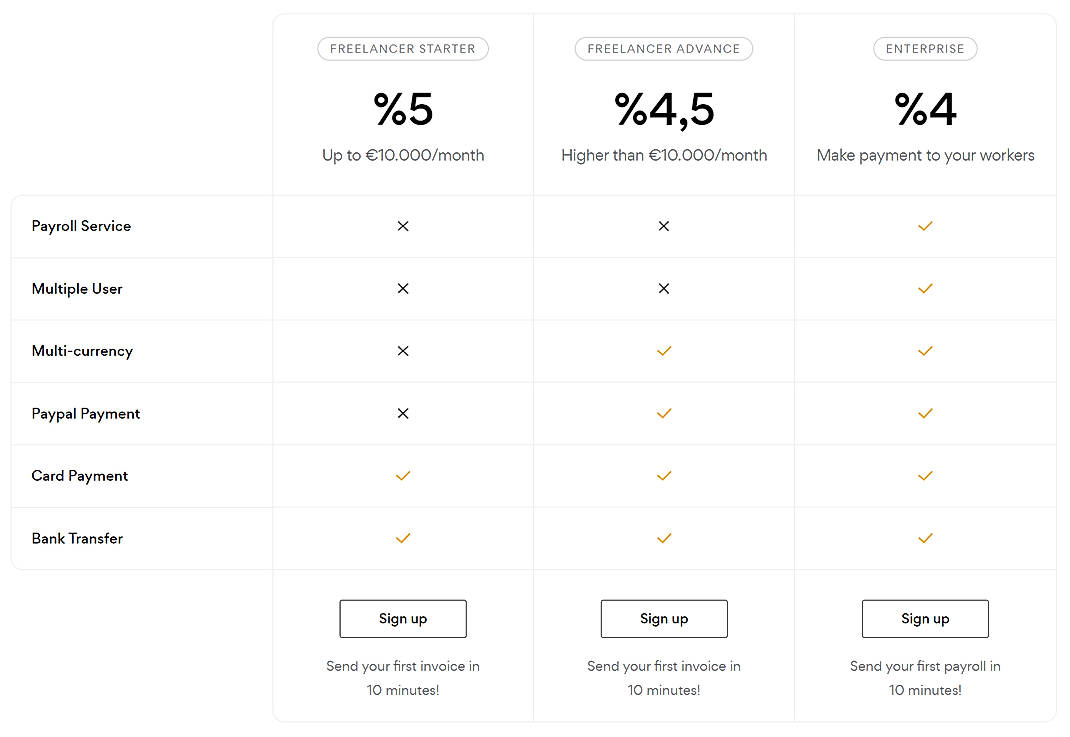Select the ENTERPRISE plan pill
The image size is (1070, 737).
(x=925, y=48)
